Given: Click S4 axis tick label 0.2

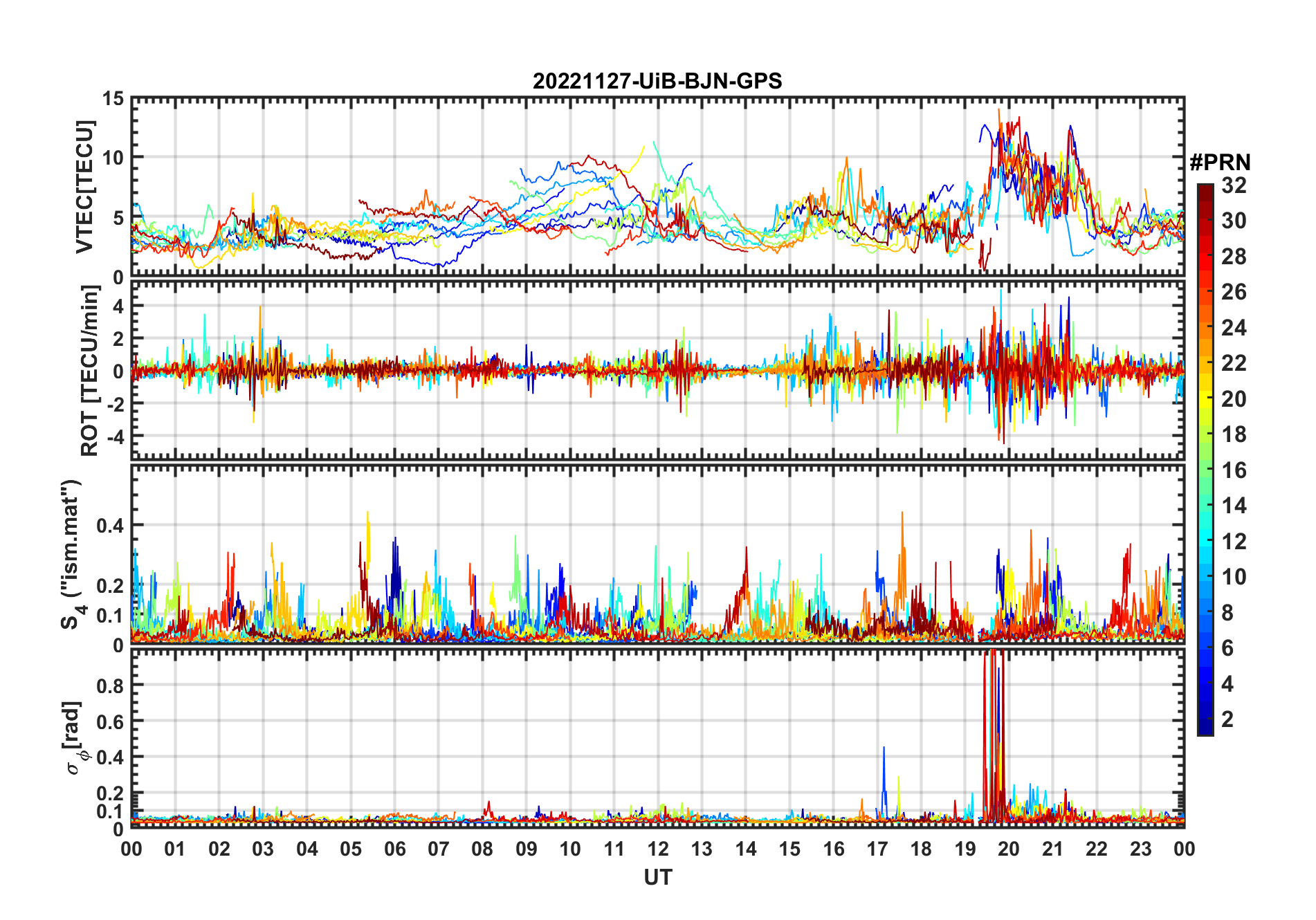Looking at the screenshot, I should click(111, 586).
